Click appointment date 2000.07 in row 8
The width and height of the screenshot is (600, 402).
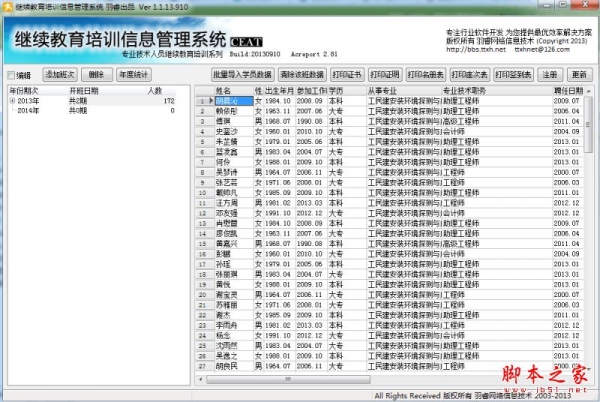pyautogui.click(x=566, y=172)
